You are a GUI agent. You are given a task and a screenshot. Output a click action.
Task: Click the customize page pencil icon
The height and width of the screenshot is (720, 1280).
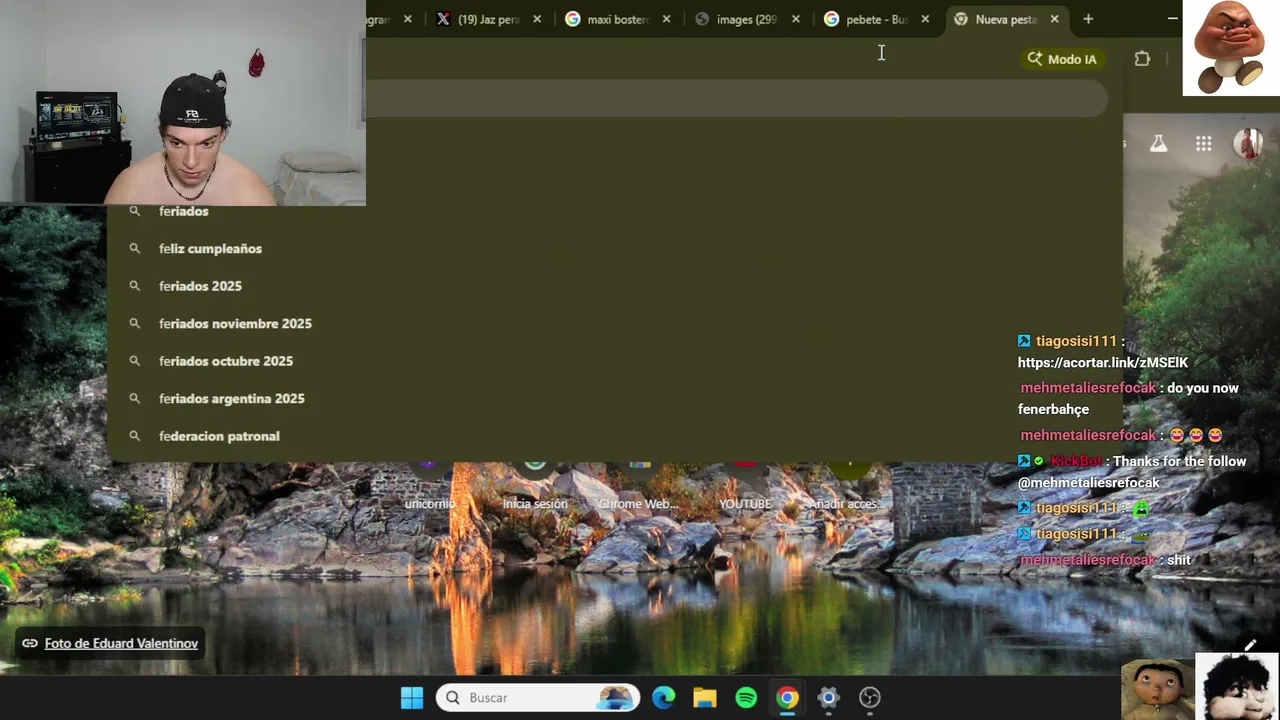click(1250, 645)
